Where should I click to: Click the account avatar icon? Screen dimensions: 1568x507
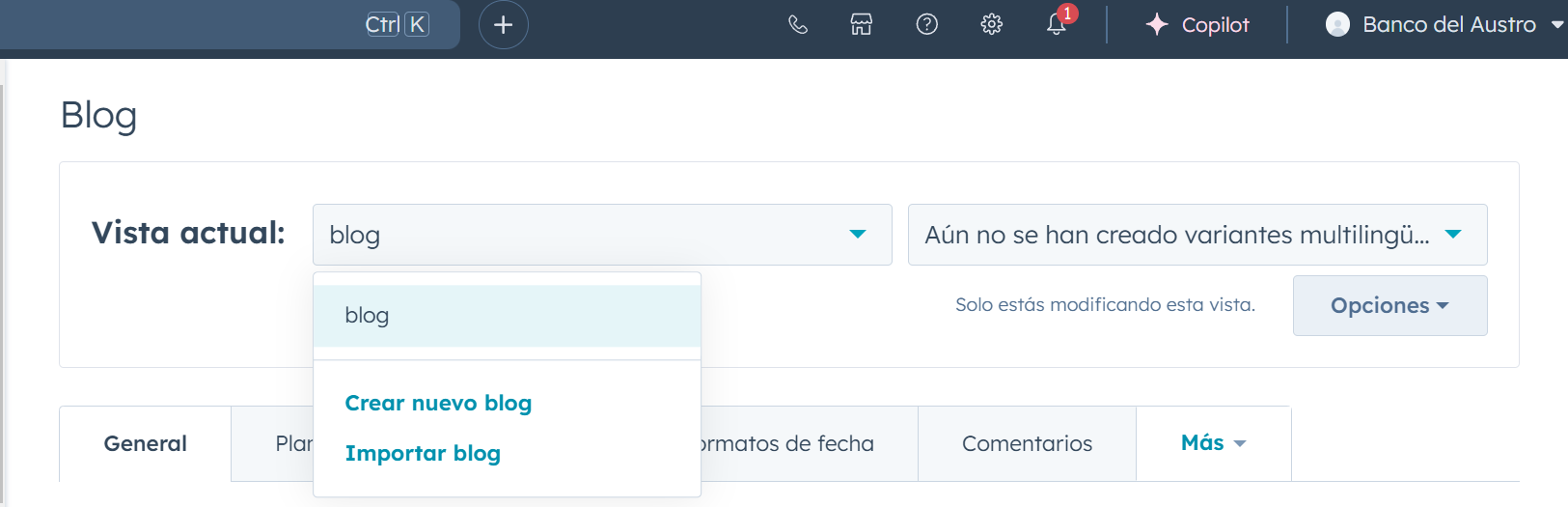1337,25
